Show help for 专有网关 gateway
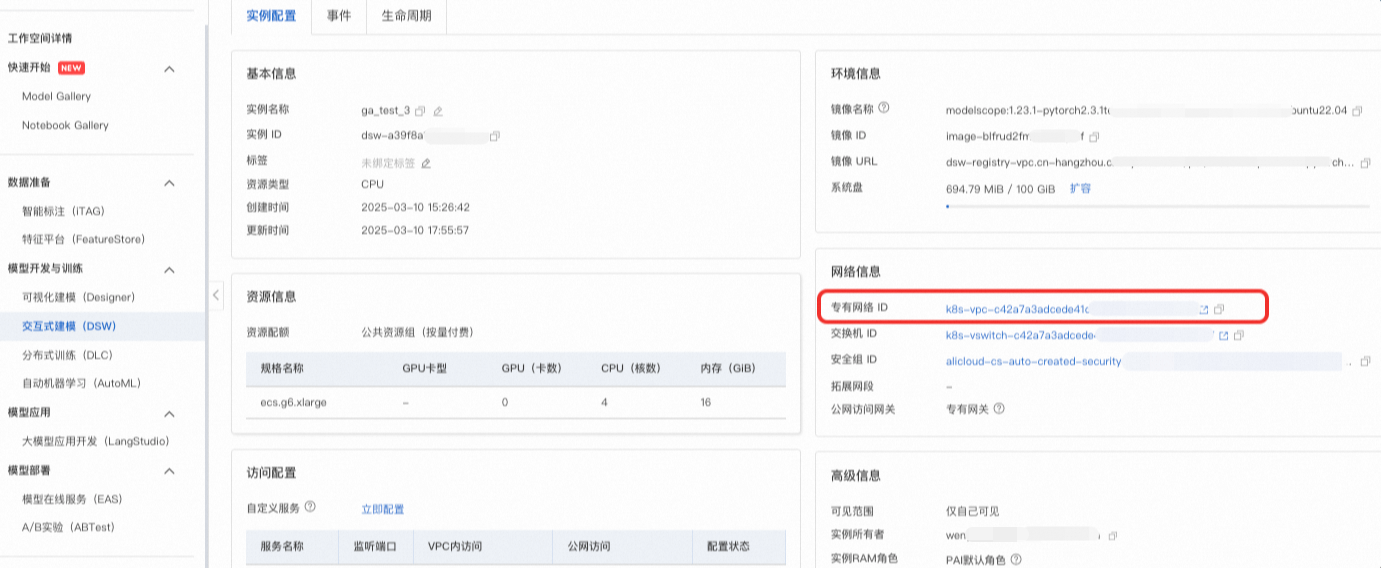This screenshot has width=1381, height=568. (x=999, y=409)
